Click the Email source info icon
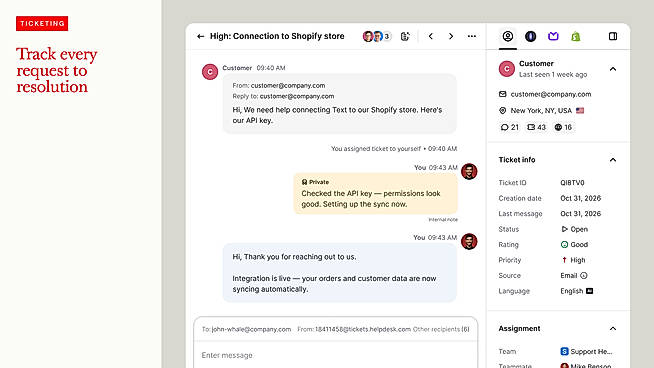This screenshot has width=654, height=368. point(584,275)
